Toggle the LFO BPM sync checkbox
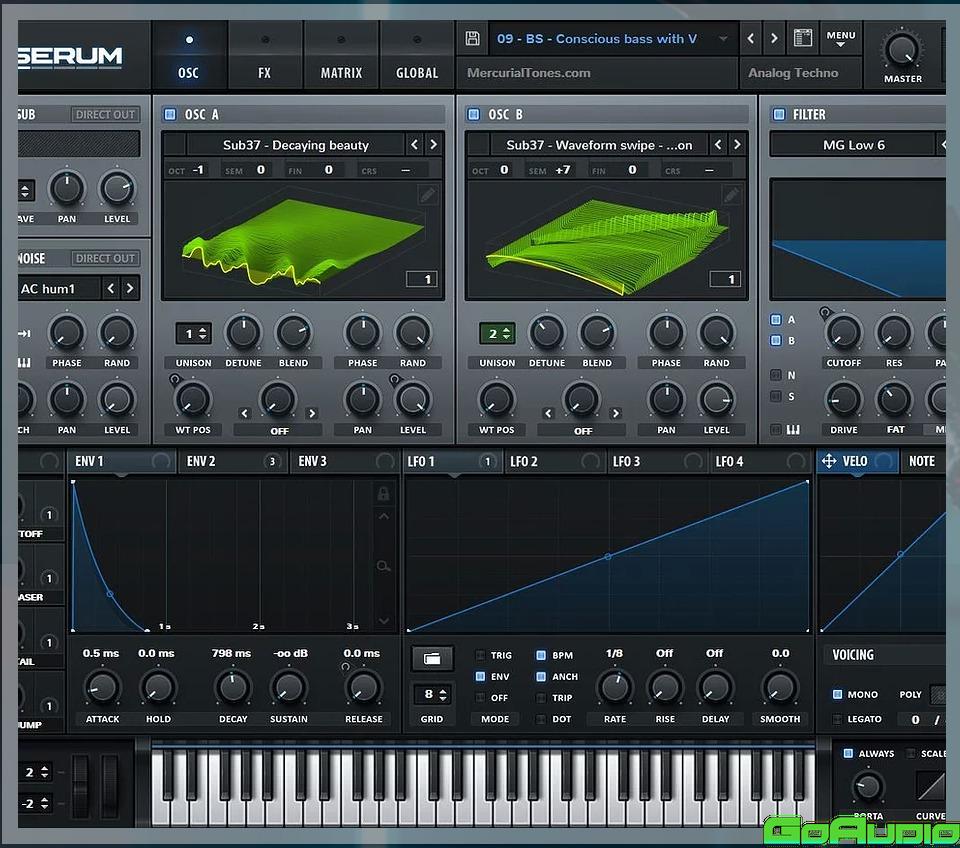This screenshot has width=960, height=848. tap(541, 655)
